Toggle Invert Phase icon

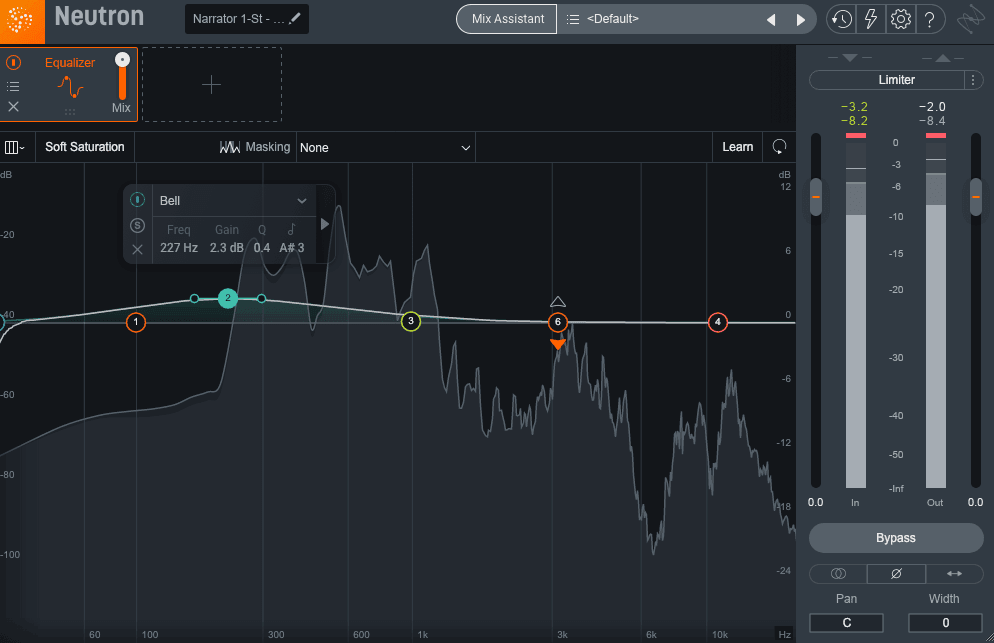(896, 574)
